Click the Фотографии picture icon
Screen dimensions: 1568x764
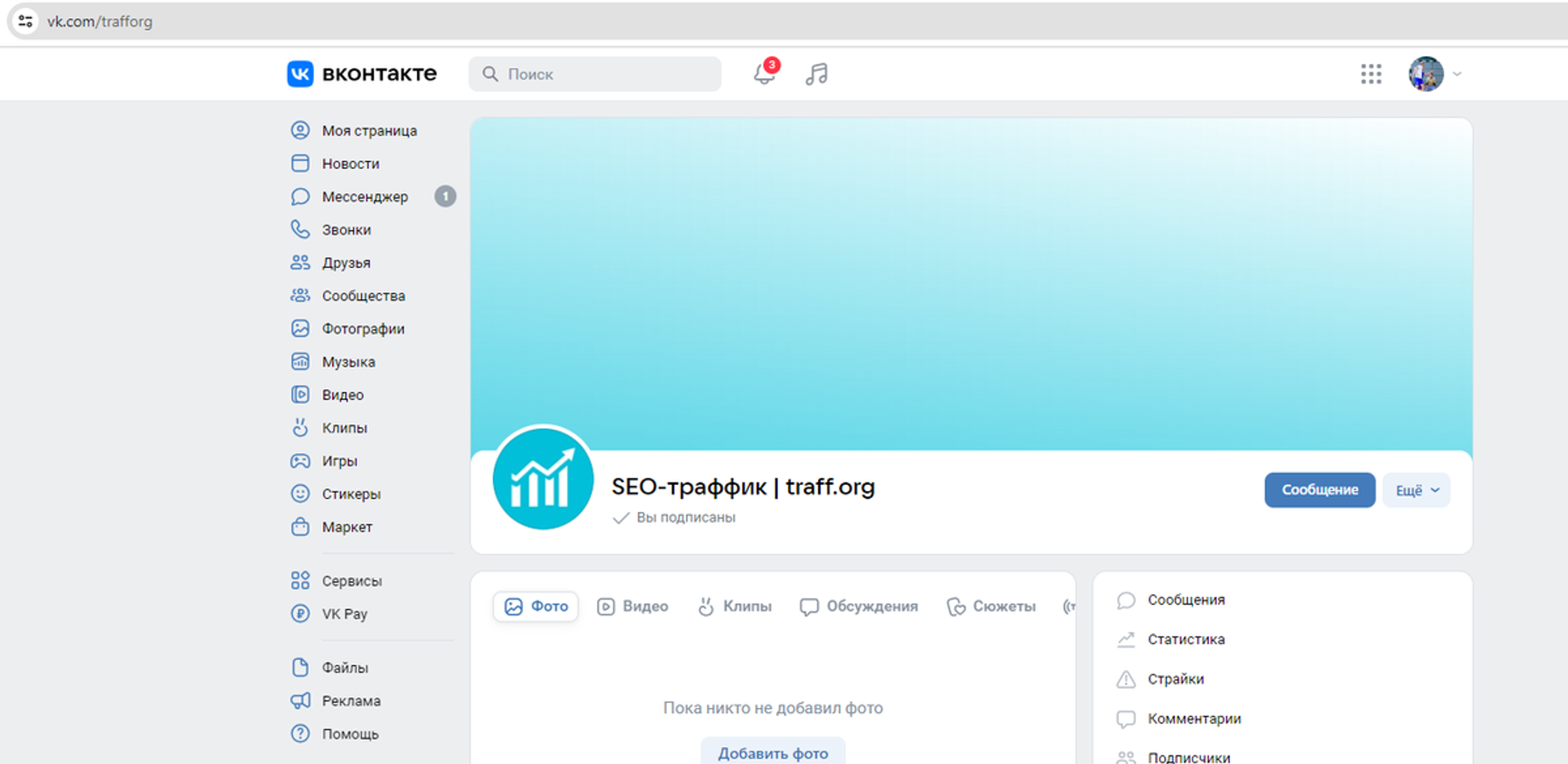point(300,329)
